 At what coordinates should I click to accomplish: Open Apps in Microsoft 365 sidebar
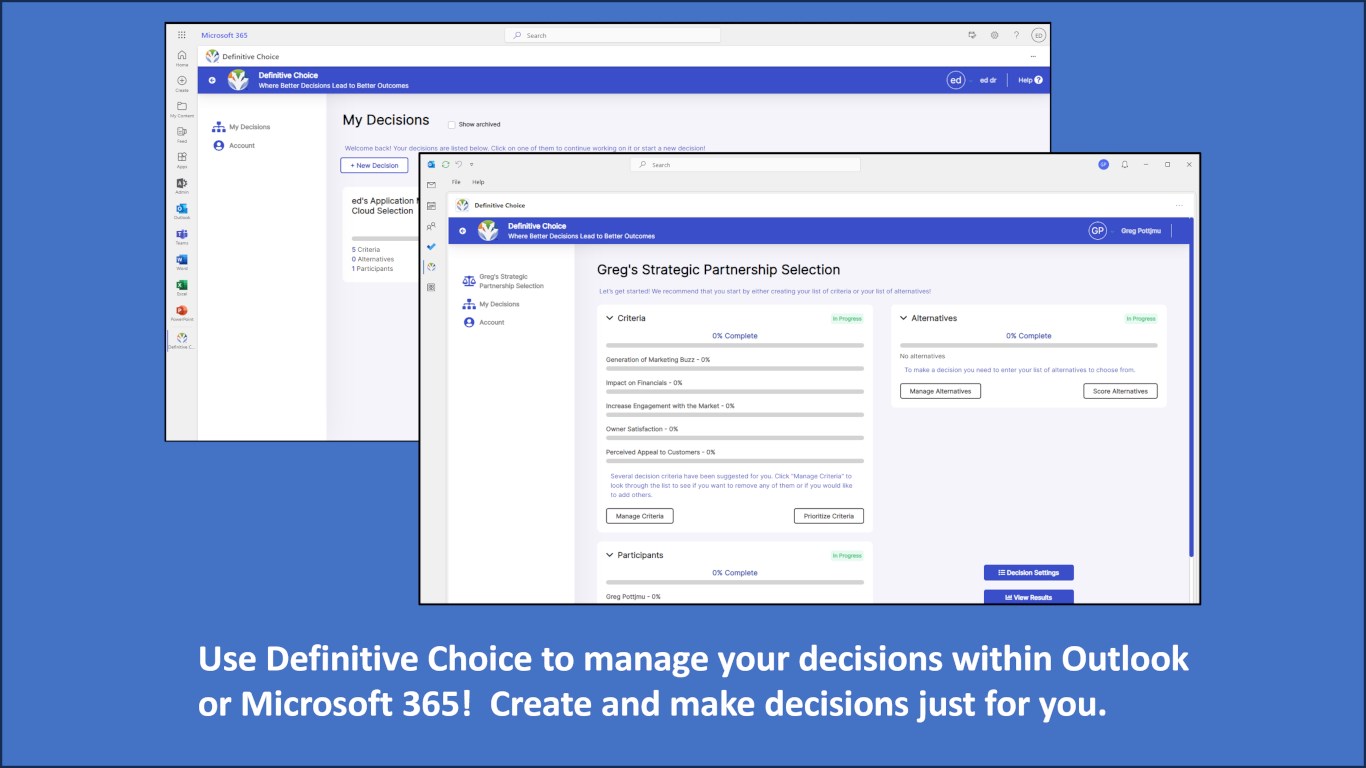coord(181,160)
